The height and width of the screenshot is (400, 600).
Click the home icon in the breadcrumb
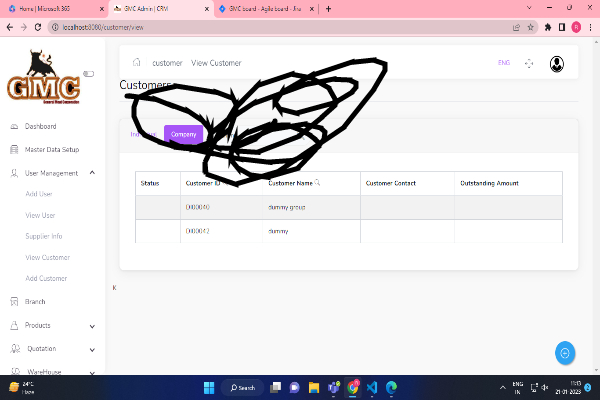click(x=137, y=63)
